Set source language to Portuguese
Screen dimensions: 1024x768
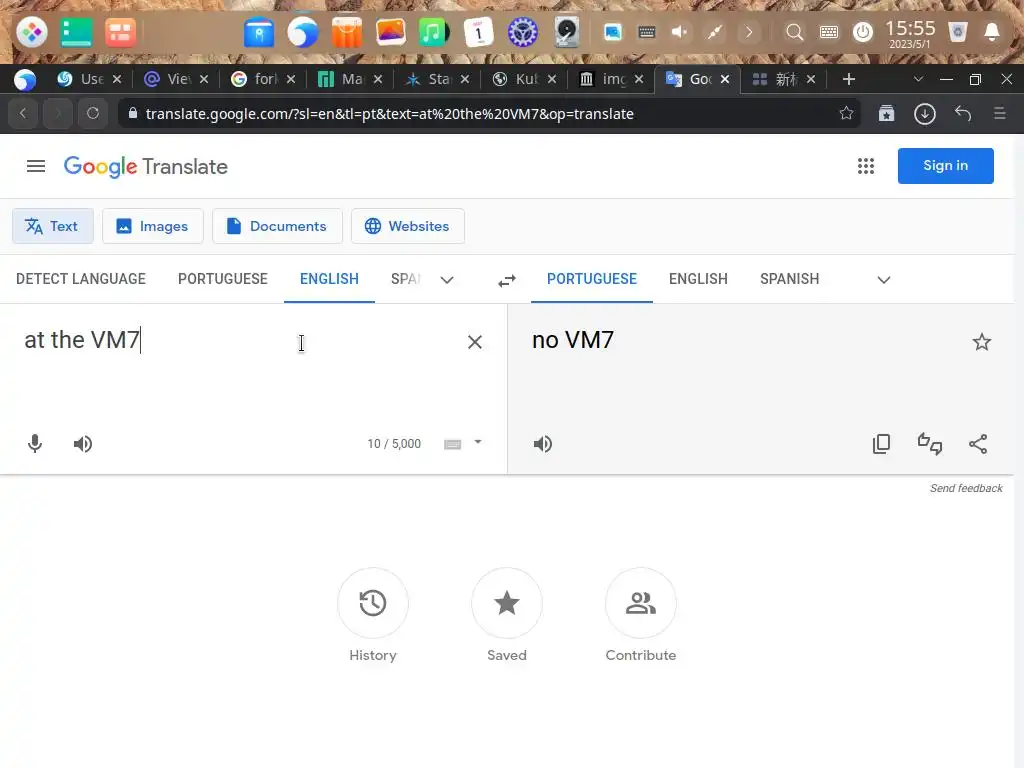click(x=223, y=279)
